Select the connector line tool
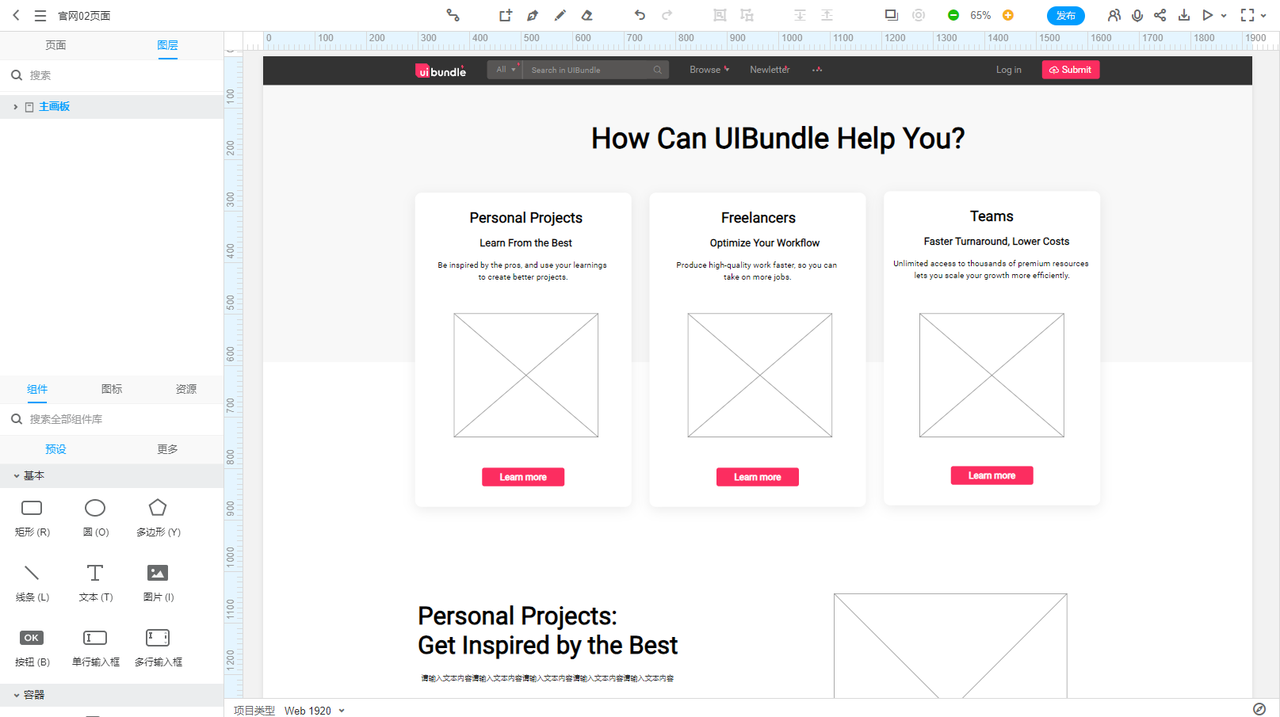This screenshot has height=717, width=1280. point(453,15)
